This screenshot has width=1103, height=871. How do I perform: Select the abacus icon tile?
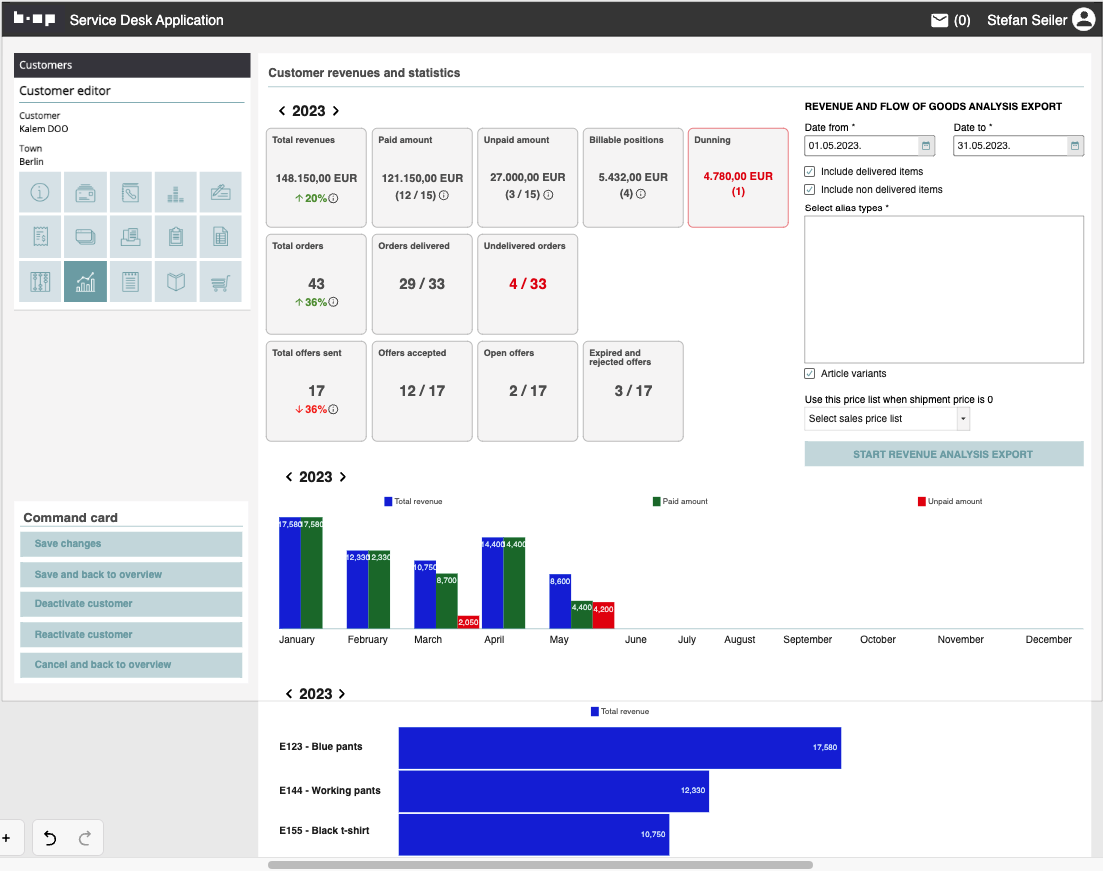pos(40,282)
